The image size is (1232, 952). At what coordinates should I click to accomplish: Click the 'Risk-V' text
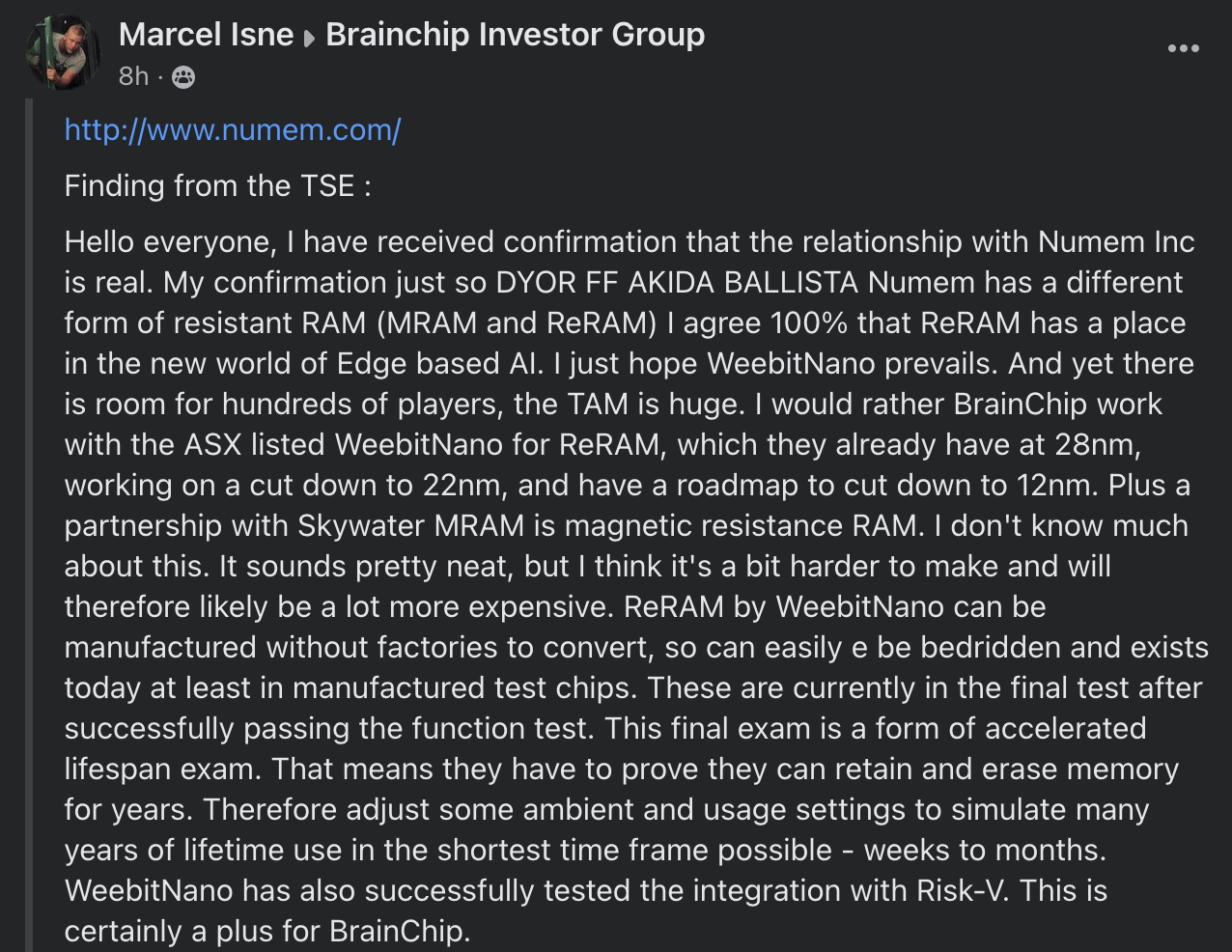click(x=961, y=890)
